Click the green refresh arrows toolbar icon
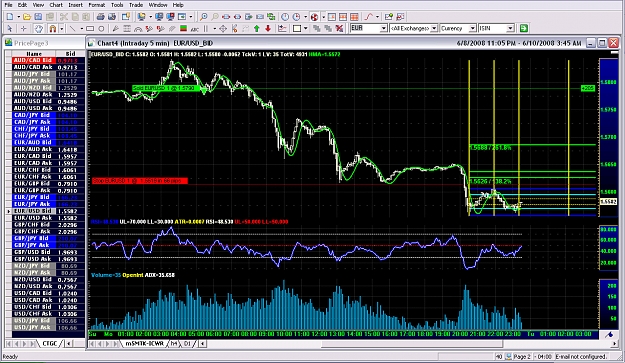 point(271,17)
